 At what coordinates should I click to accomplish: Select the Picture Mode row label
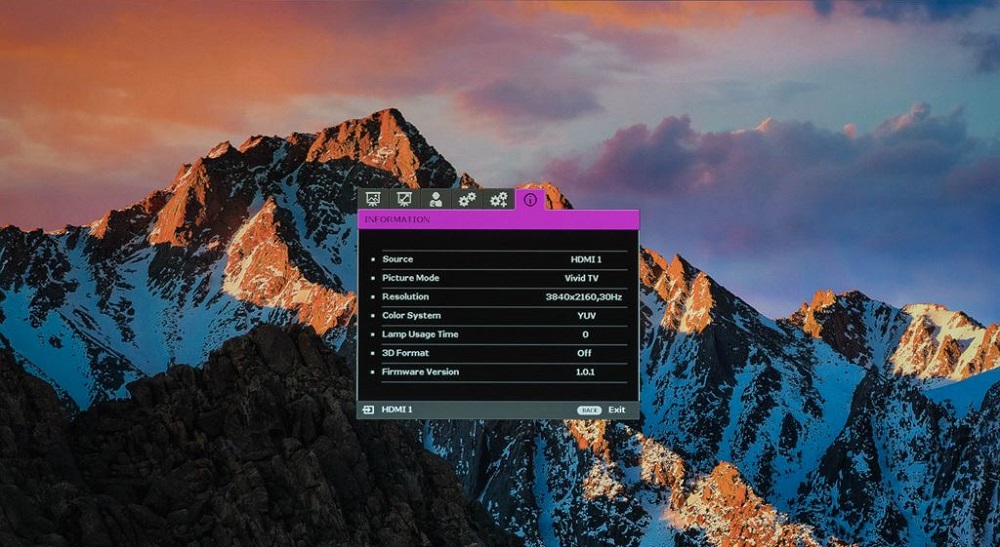pos(411,278)
